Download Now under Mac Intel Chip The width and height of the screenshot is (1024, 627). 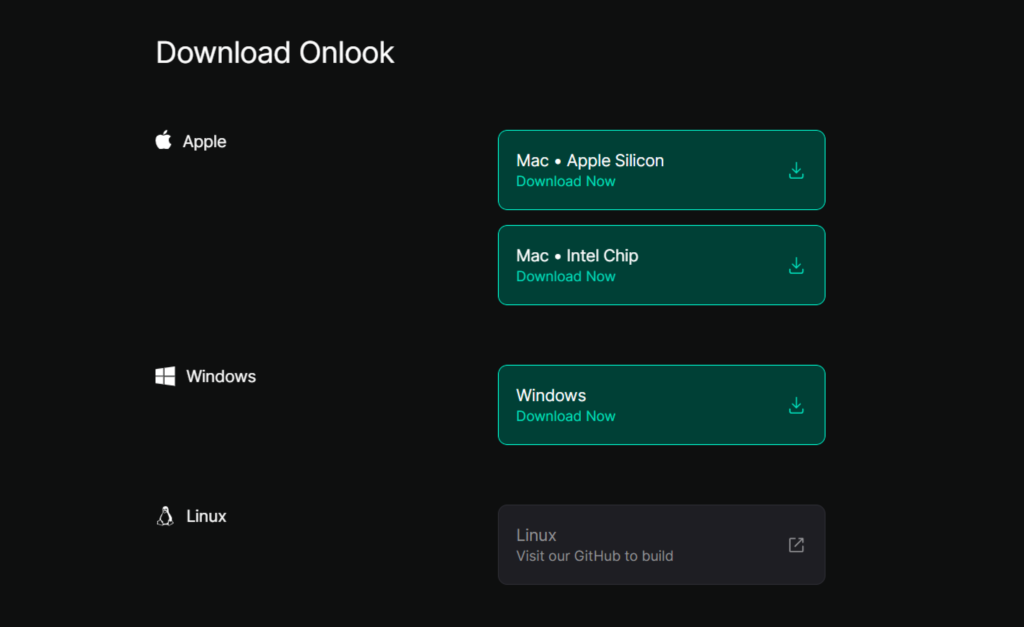coord(566,277)
